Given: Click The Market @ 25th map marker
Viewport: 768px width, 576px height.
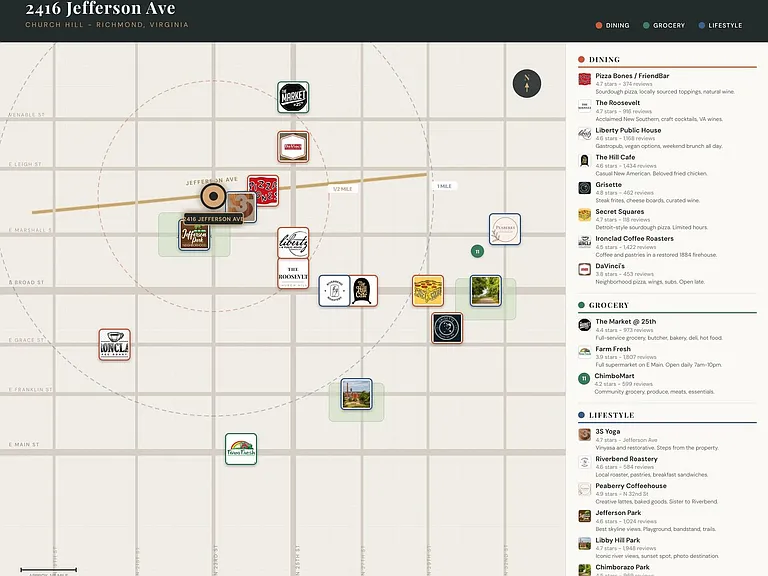Looking at the screenshot, I should tap(293, 97).
